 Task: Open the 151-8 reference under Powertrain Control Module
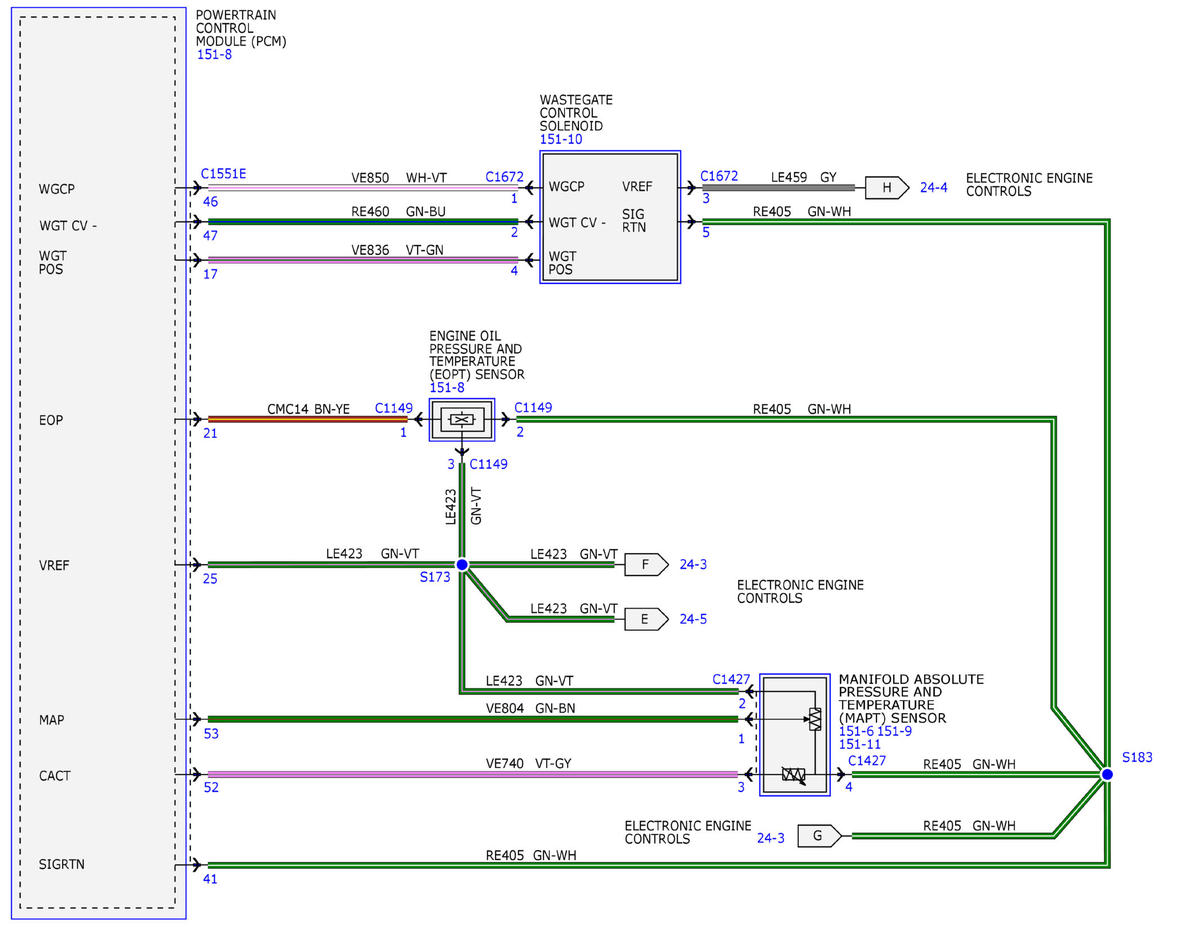coord(215,56)
